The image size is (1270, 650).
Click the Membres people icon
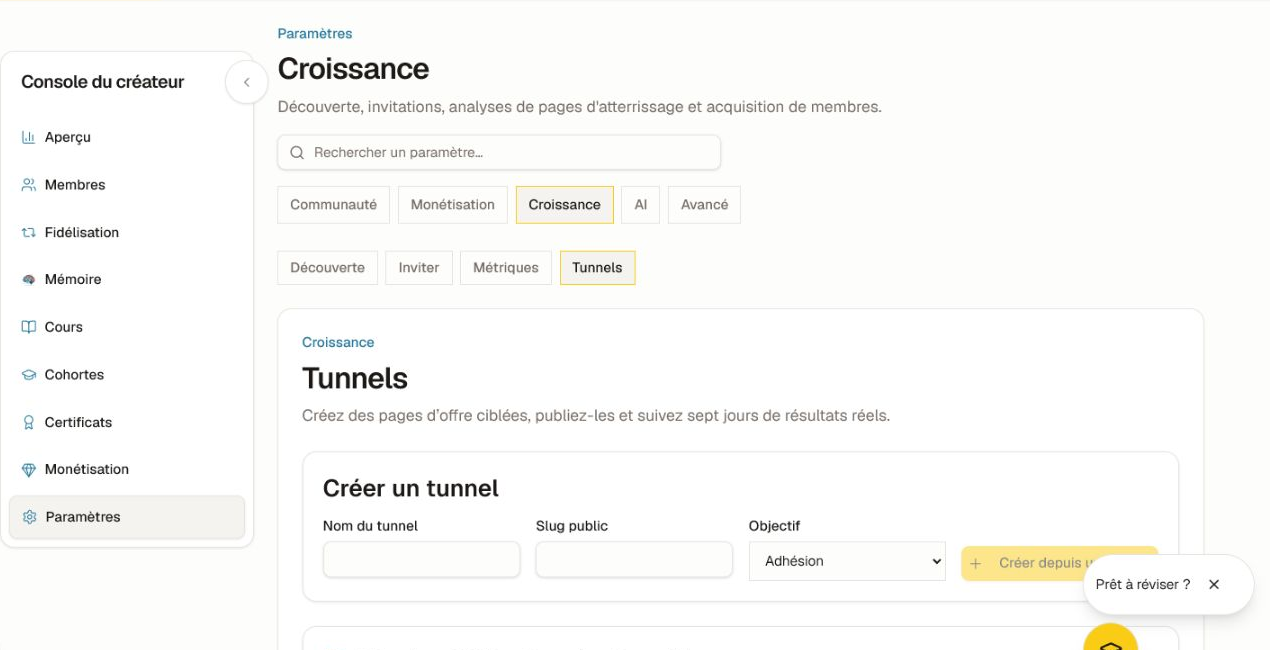[28, 185]
